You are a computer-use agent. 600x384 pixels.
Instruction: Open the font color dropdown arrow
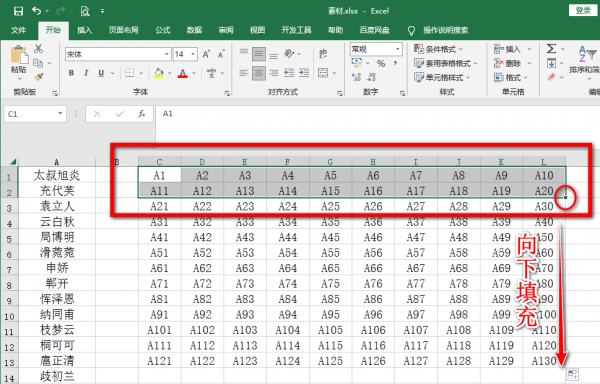coord(194,73)
